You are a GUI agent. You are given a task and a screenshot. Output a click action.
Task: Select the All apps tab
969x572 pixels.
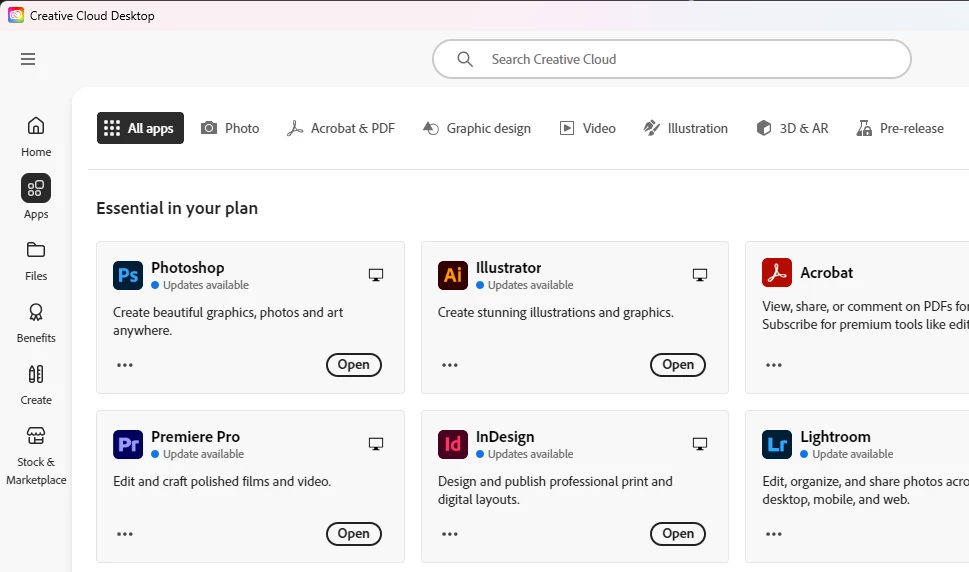click(140, 128)
